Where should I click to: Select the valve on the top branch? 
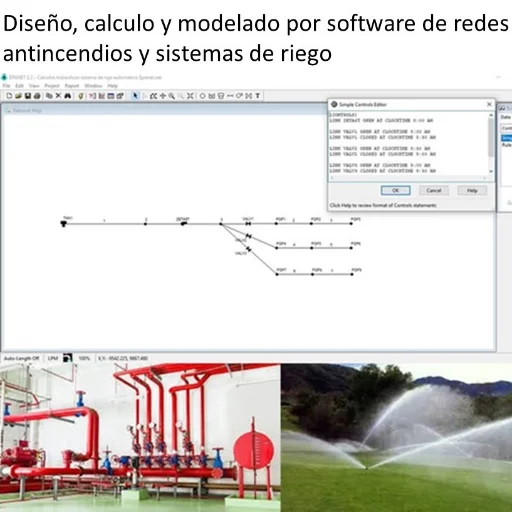point(248,224)
